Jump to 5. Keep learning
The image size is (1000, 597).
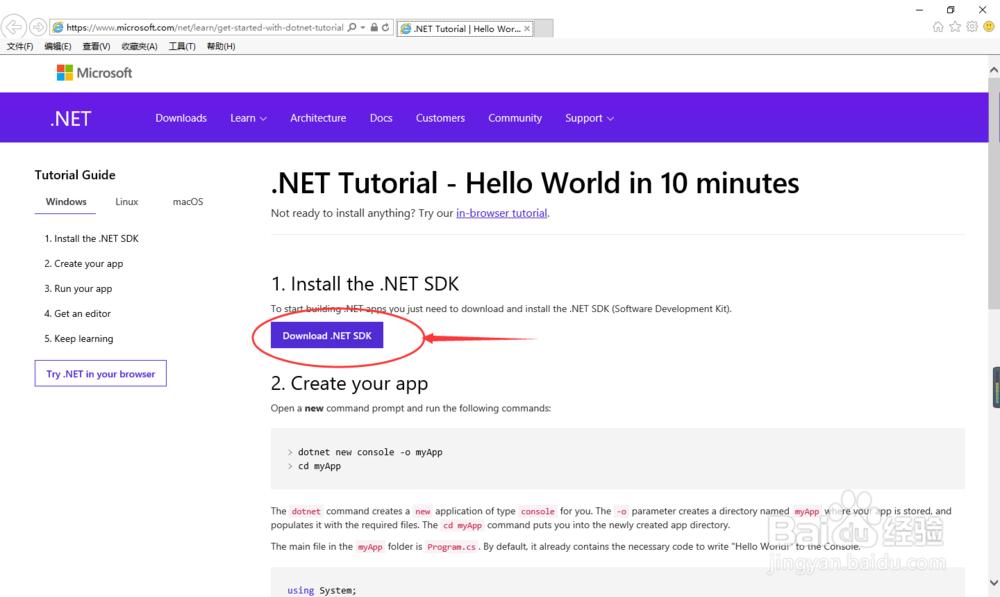point(78,338)
